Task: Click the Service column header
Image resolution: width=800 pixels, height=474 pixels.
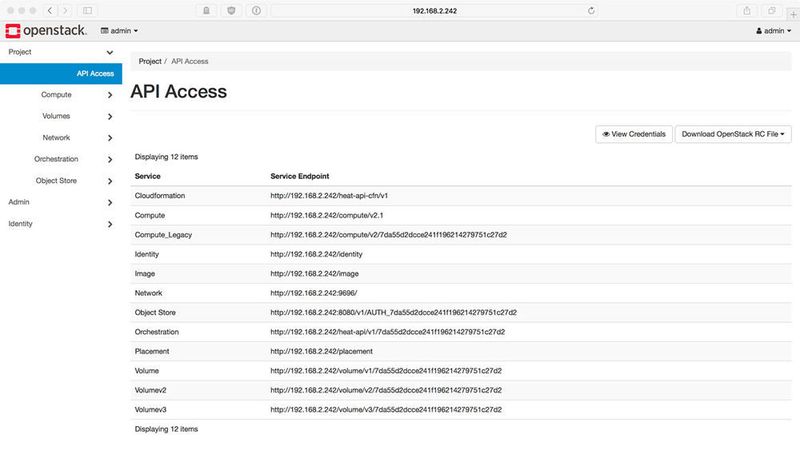Action: pyautogui.click(x=147, y=176)
